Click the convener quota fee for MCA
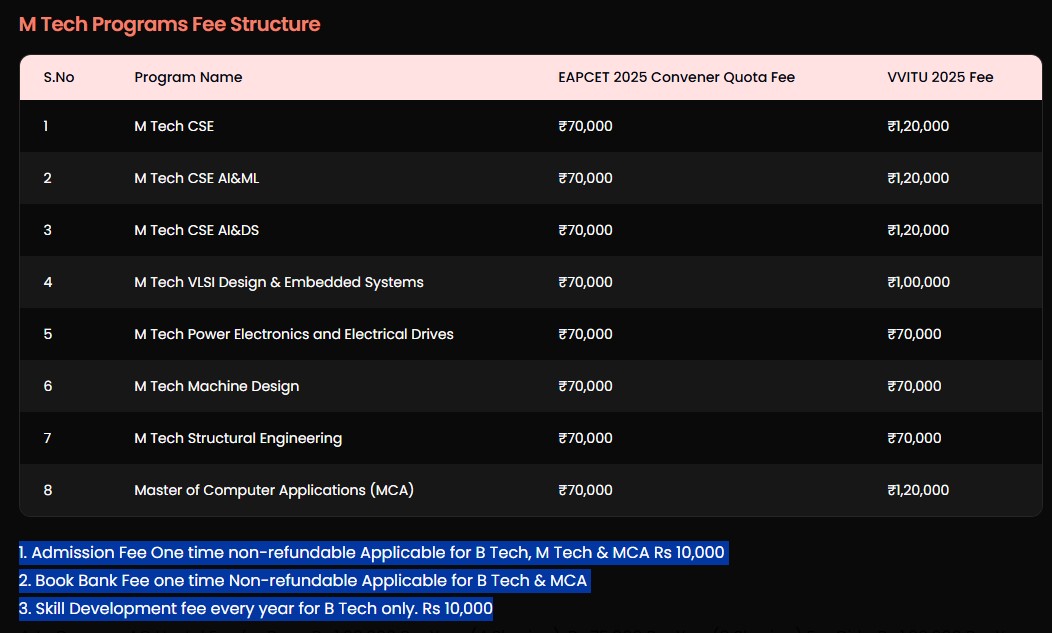The height and width of the screenshot is (633, 1052). point(585,490)
